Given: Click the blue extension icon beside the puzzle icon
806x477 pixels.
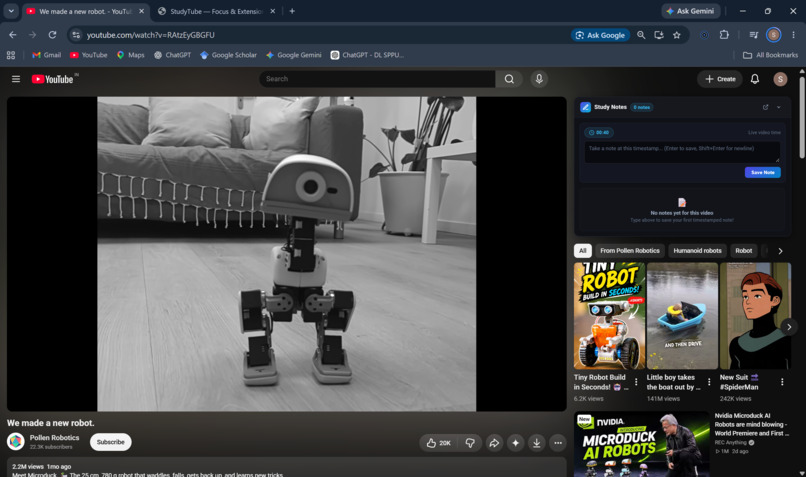Looking at the screenshot, I should click(x=704, y=35).
